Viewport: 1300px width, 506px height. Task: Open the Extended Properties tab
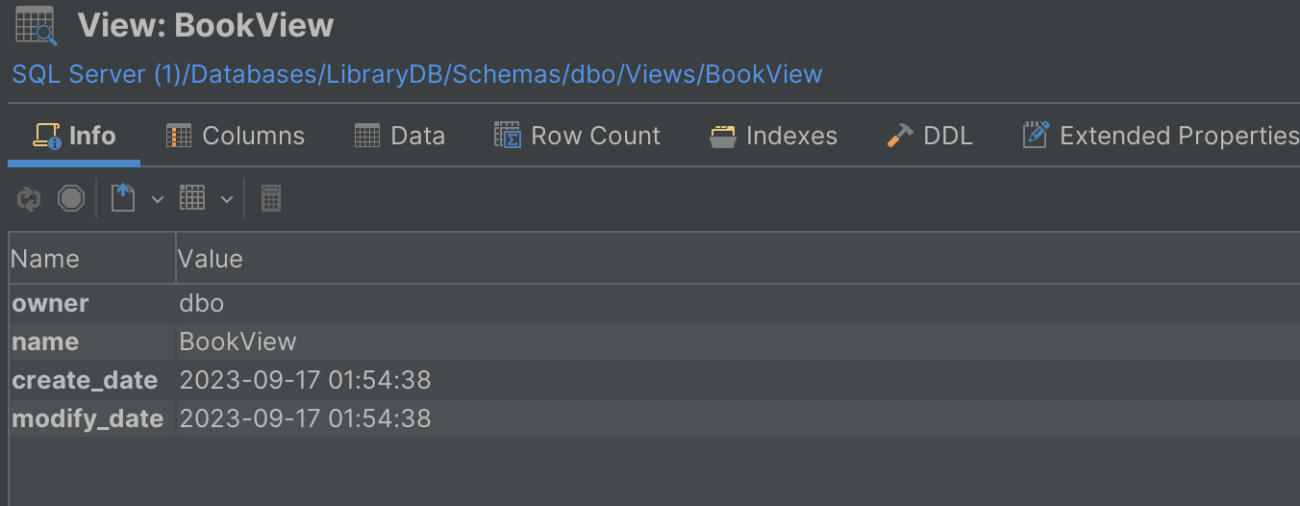click(x=1160, y=136)
